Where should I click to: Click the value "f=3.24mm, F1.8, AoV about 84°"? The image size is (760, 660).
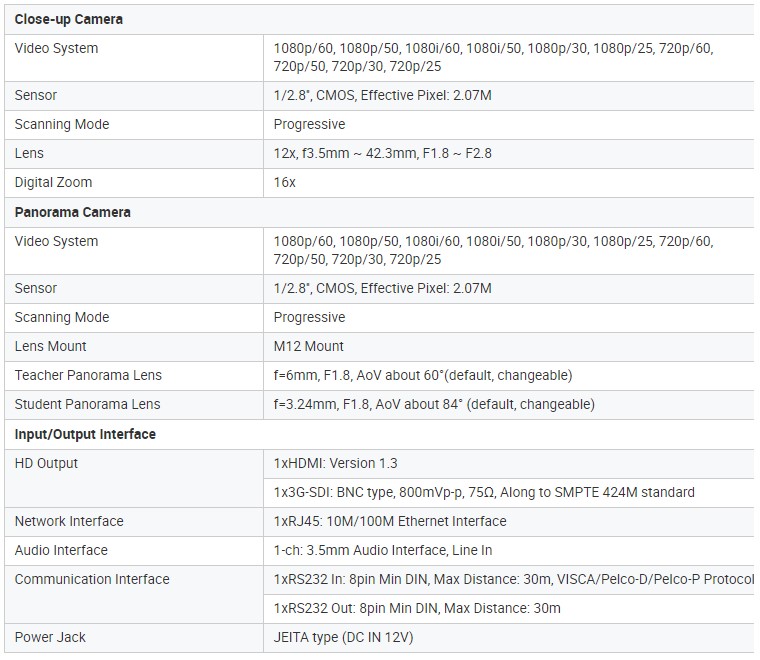click(x=434, y=404)
